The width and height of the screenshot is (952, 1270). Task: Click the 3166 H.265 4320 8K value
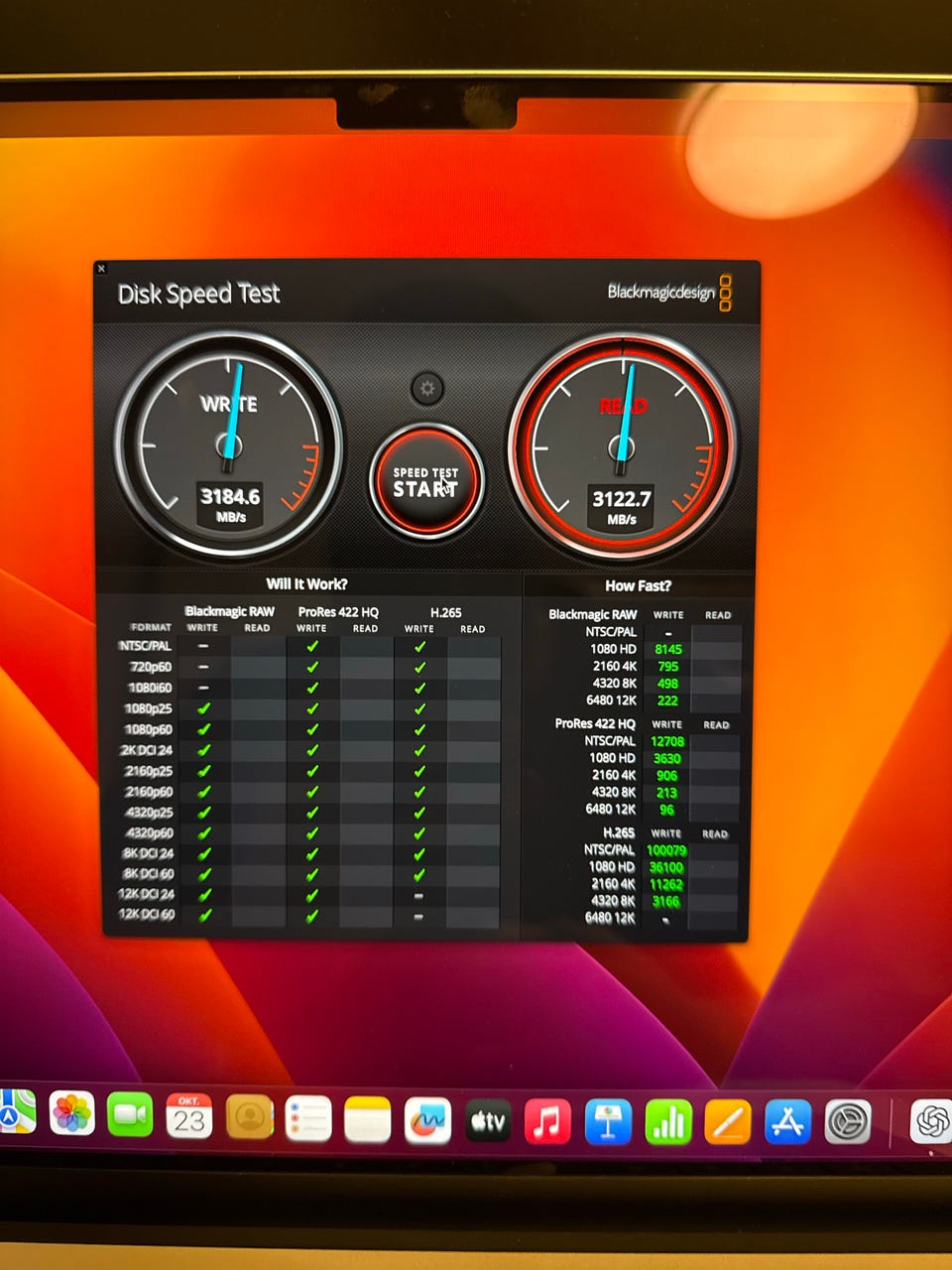pyautogui.click(x=666, y=901)
